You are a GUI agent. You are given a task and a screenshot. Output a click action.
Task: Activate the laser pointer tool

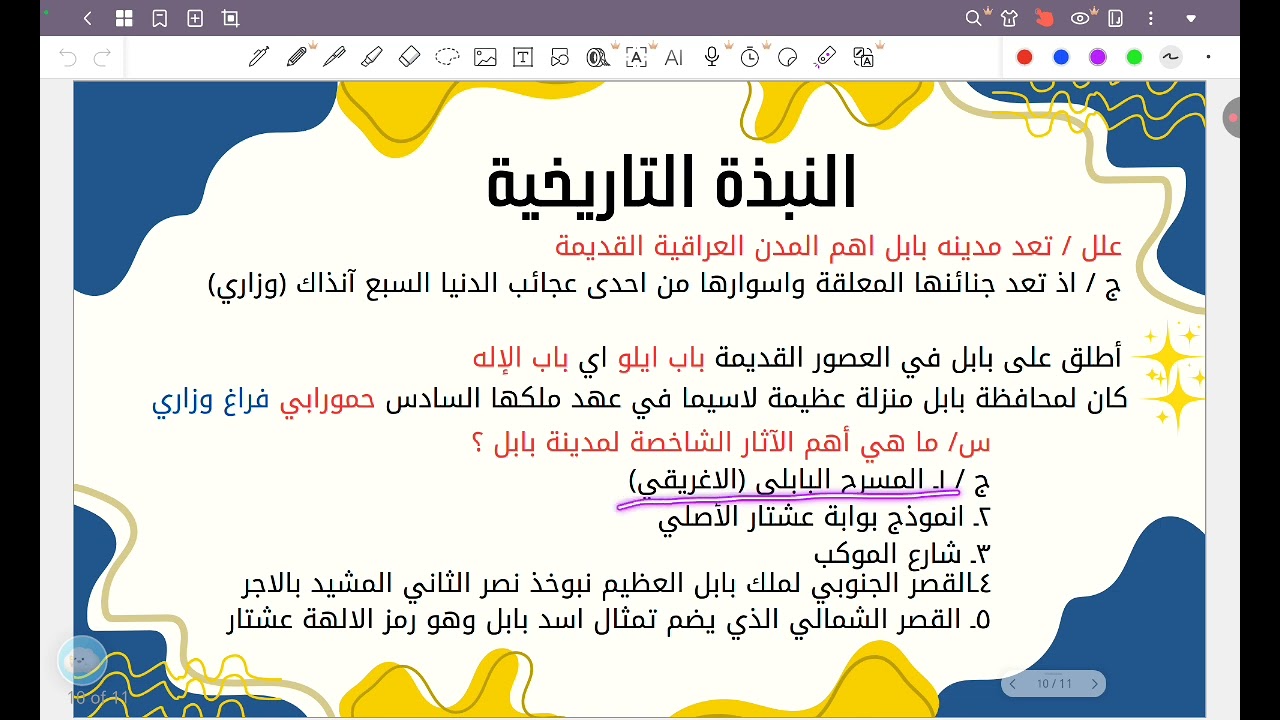tap(825, 57)
